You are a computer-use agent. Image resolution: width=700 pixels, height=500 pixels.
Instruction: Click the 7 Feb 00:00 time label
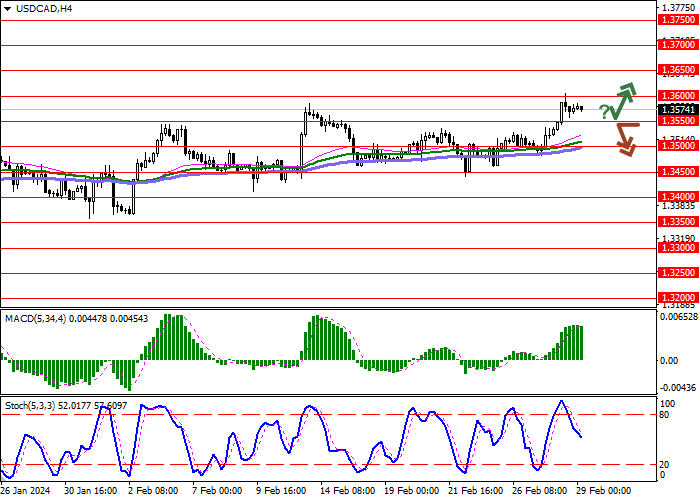pyautogui.click(x=217, y=491)
